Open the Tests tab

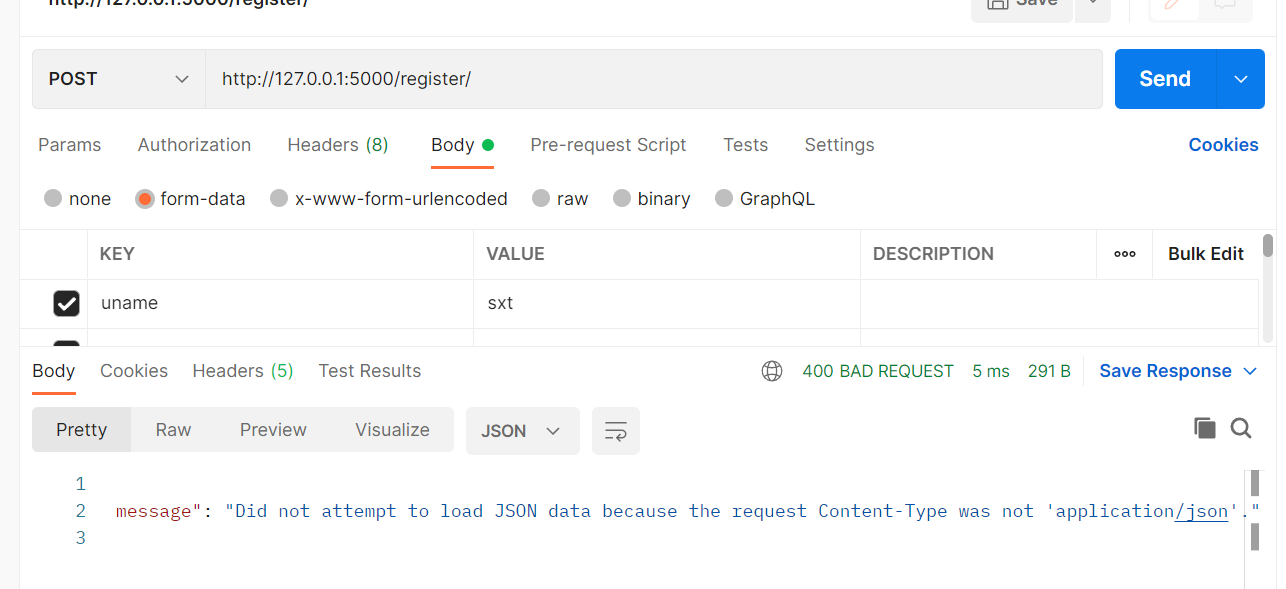745,145
